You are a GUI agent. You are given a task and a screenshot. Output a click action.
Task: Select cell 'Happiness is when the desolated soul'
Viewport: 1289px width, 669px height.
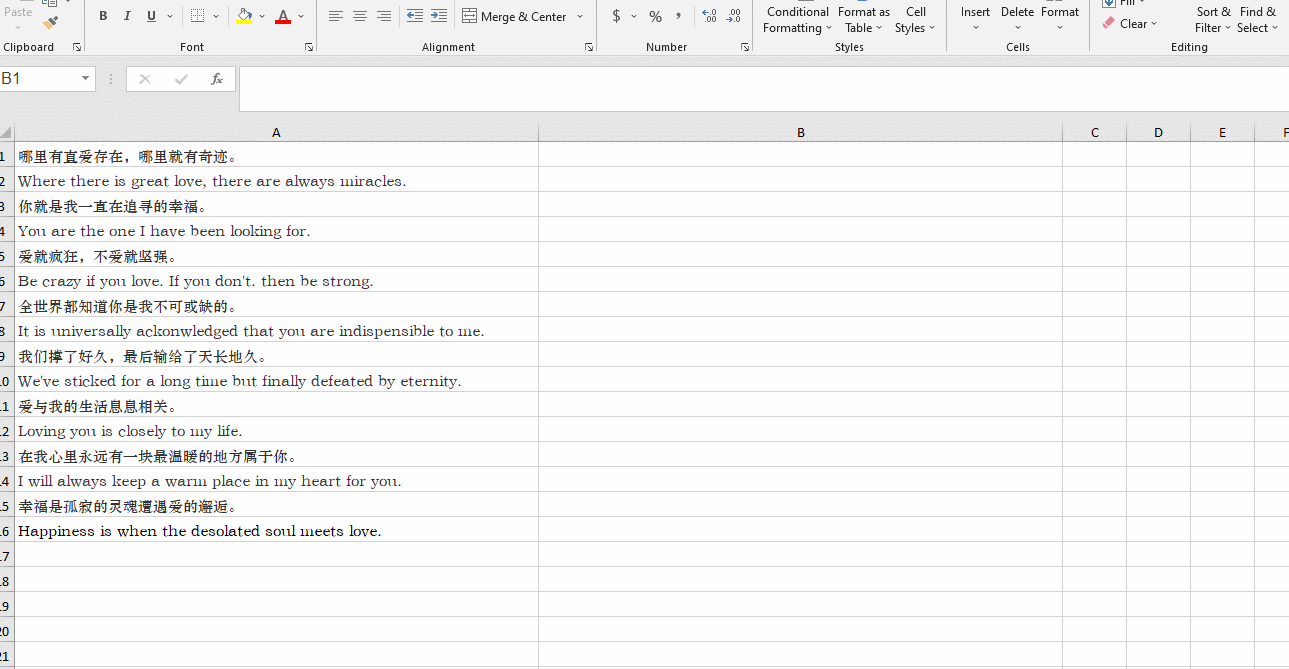(276, 530)
